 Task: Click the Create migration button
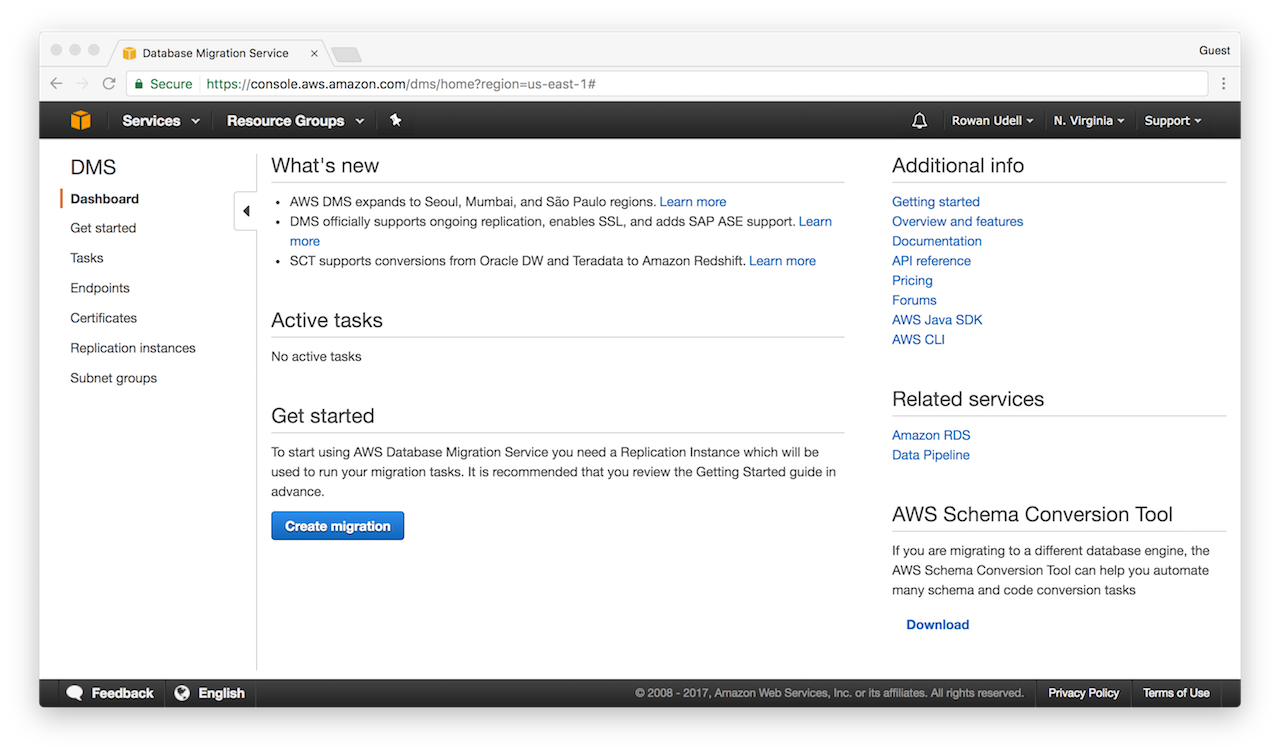point(338,526)
